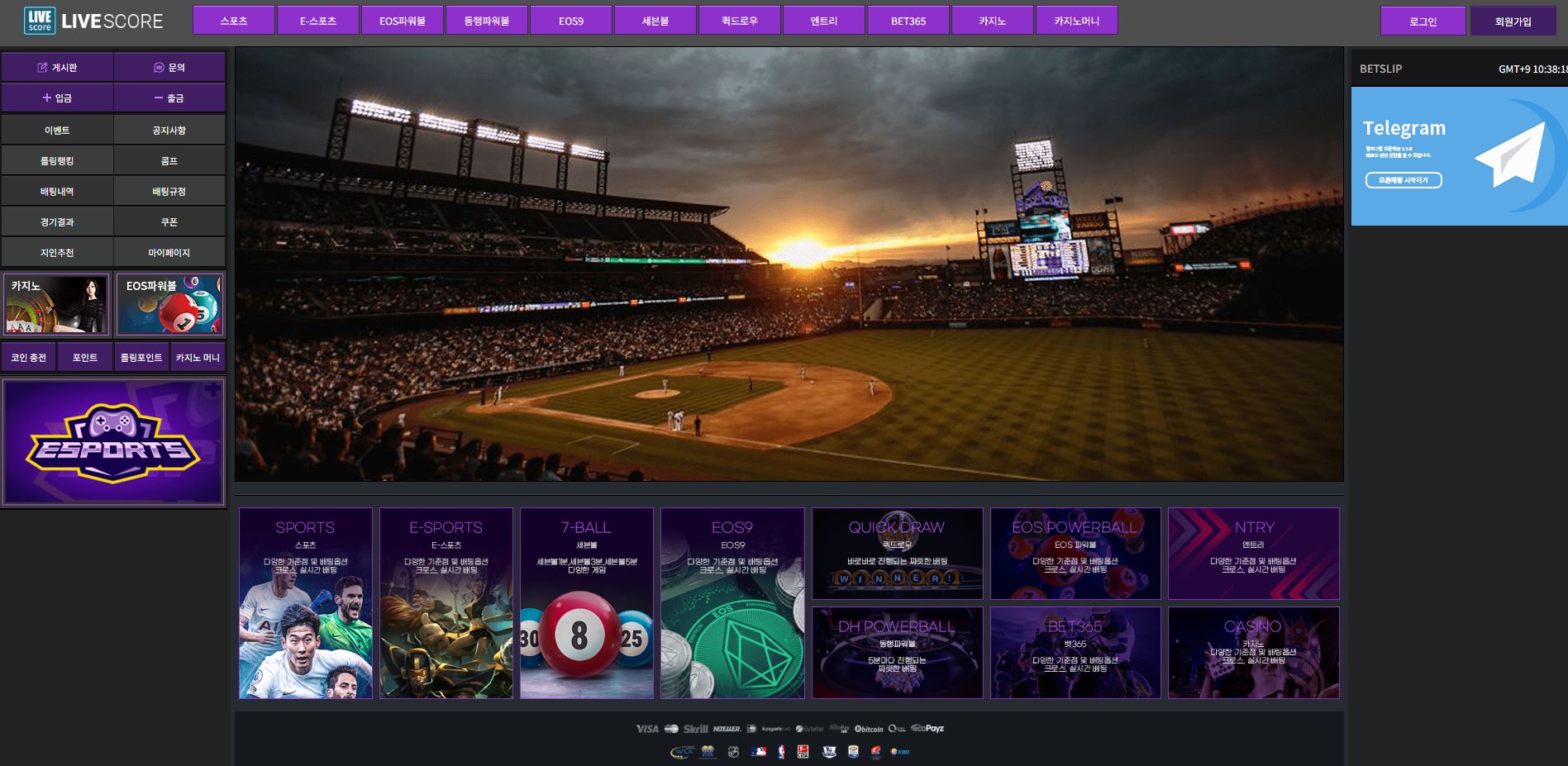Screen dimensions: 1568x766
Task: Click the 출금 withdraw button
Action: tap(169, 98)
